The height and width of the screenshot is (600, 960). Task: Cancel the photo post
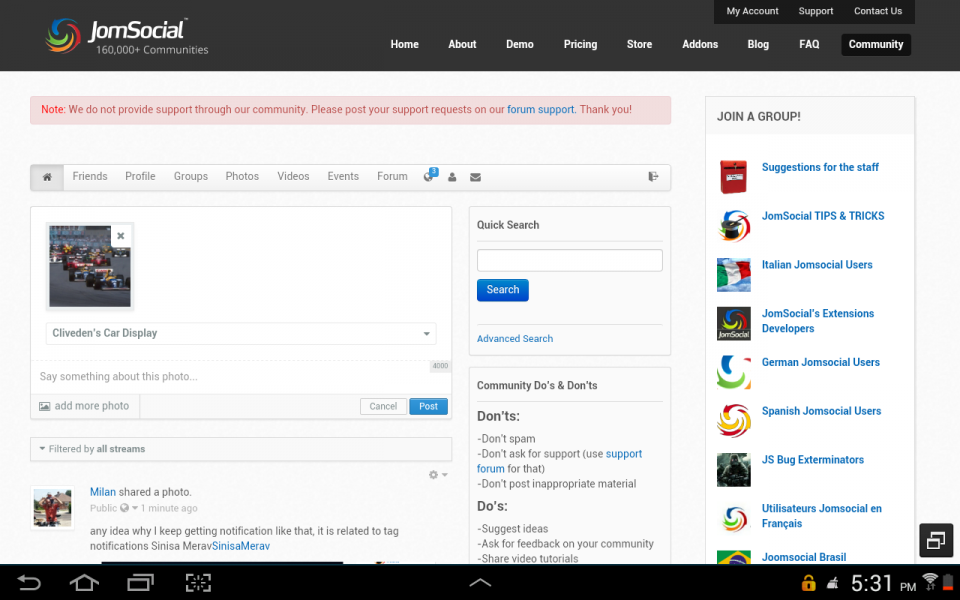coord(383,406)
